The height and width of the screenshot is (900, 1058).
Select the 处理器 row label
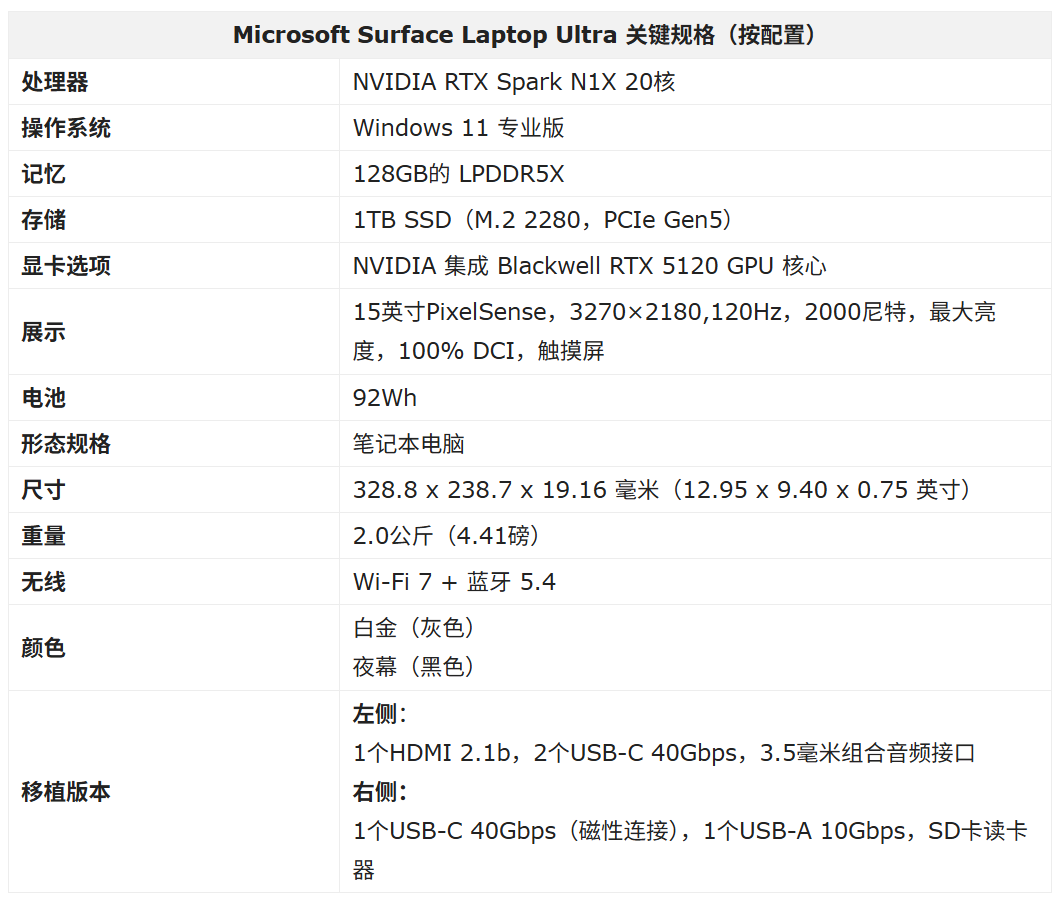55,82
